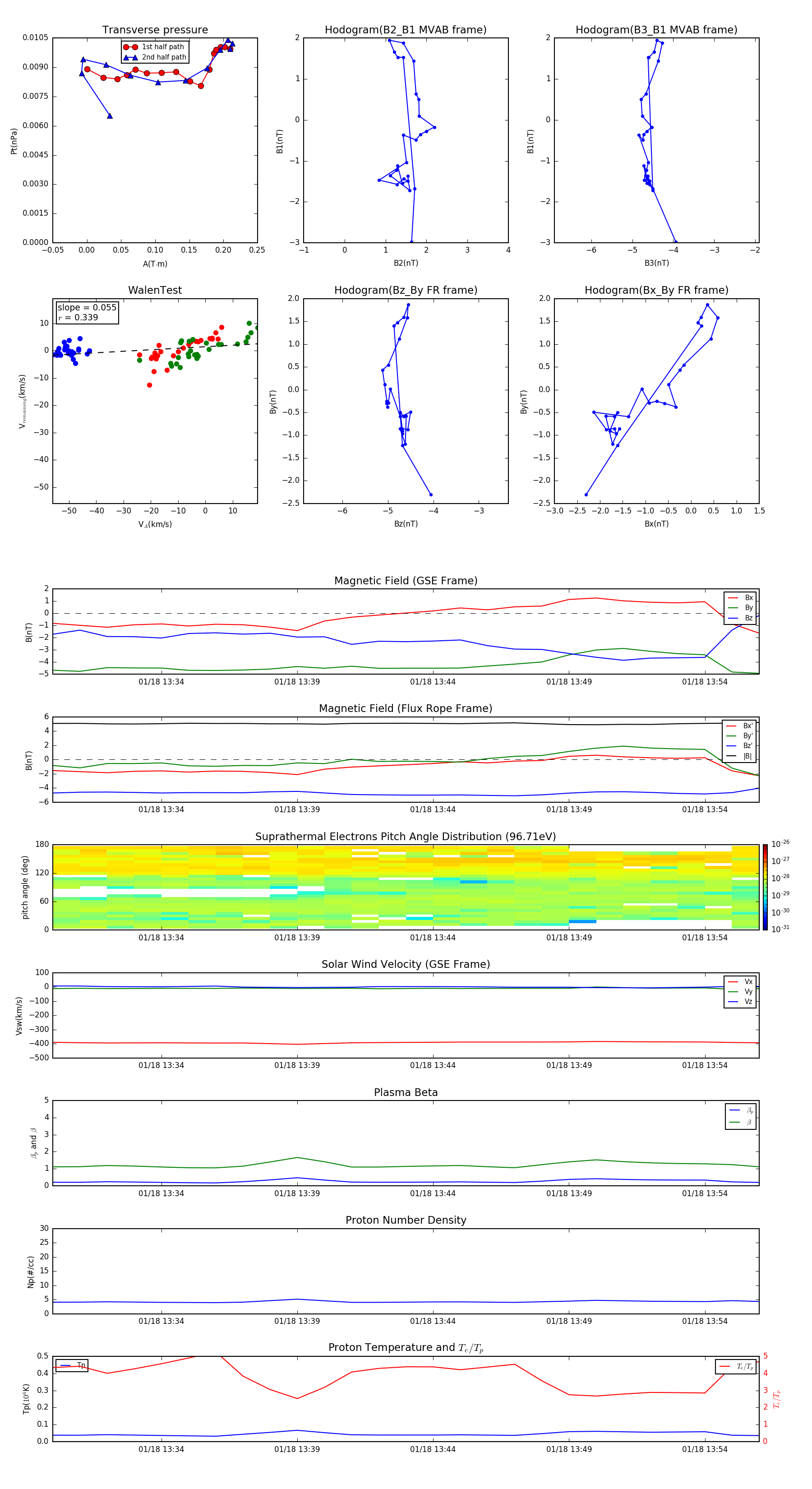This screenshot has width=812, height=1489.
Task: Click the 'VA(km/s)' x-axis label
Action: [x=155, y=524]
